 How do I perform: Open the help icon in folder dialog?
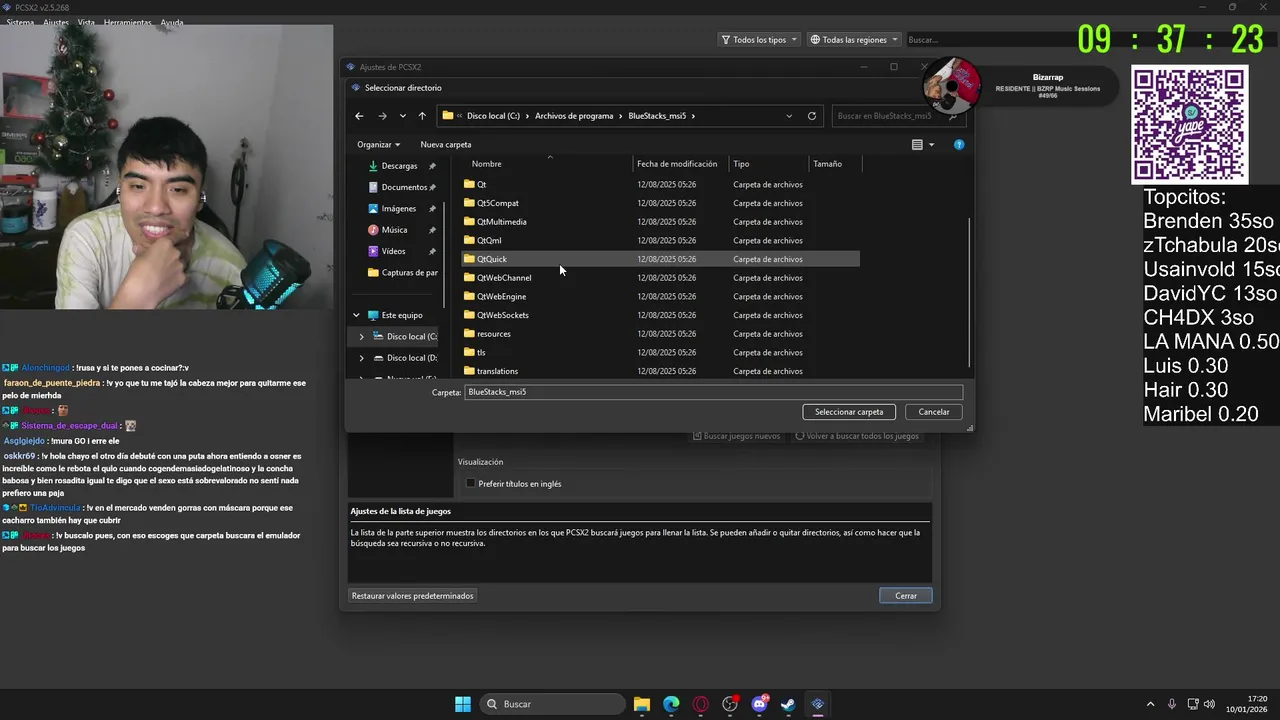coord(959,145)
